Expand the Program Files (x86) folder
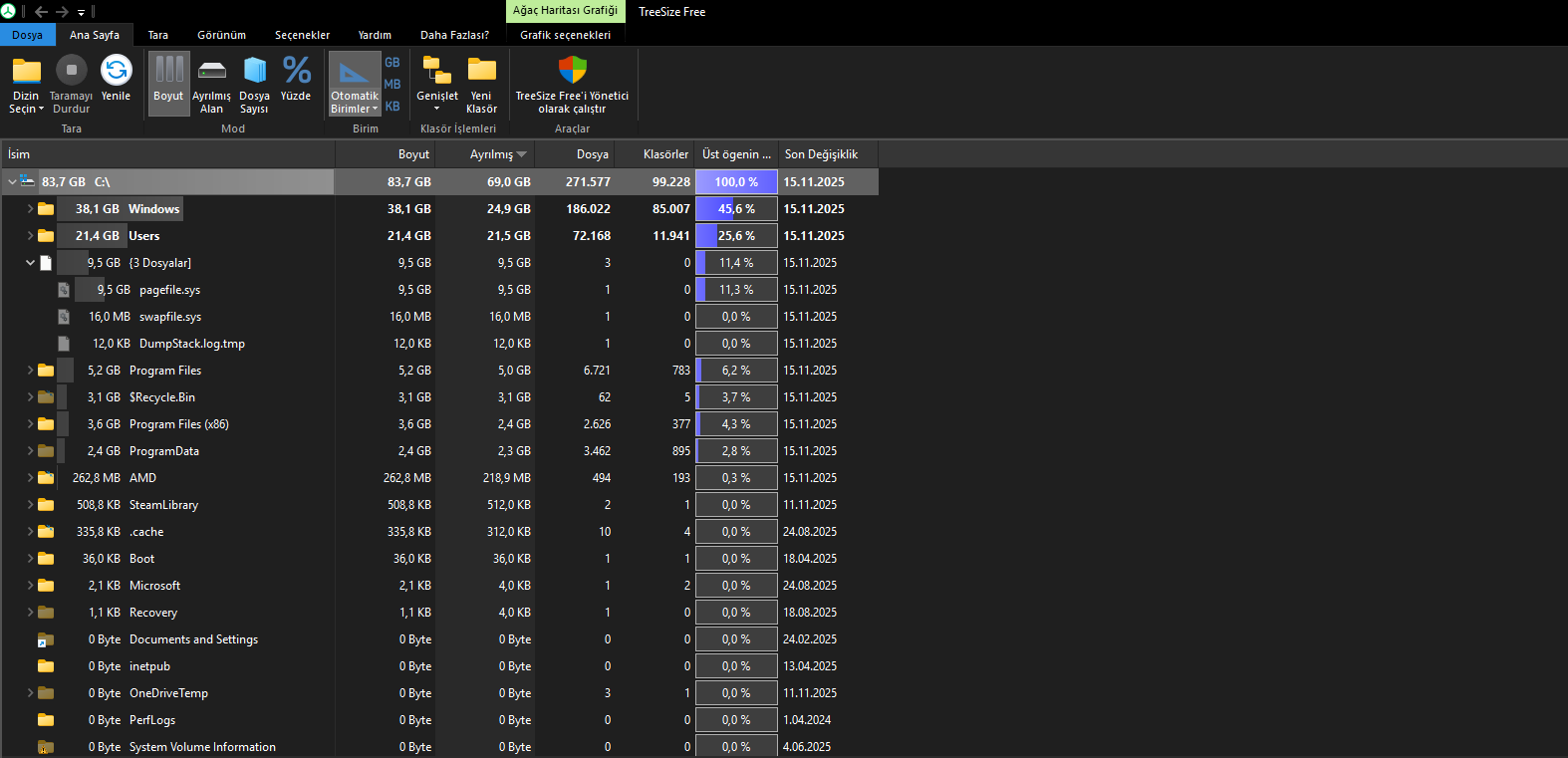The image size is (1568, 758). [30, 424]
